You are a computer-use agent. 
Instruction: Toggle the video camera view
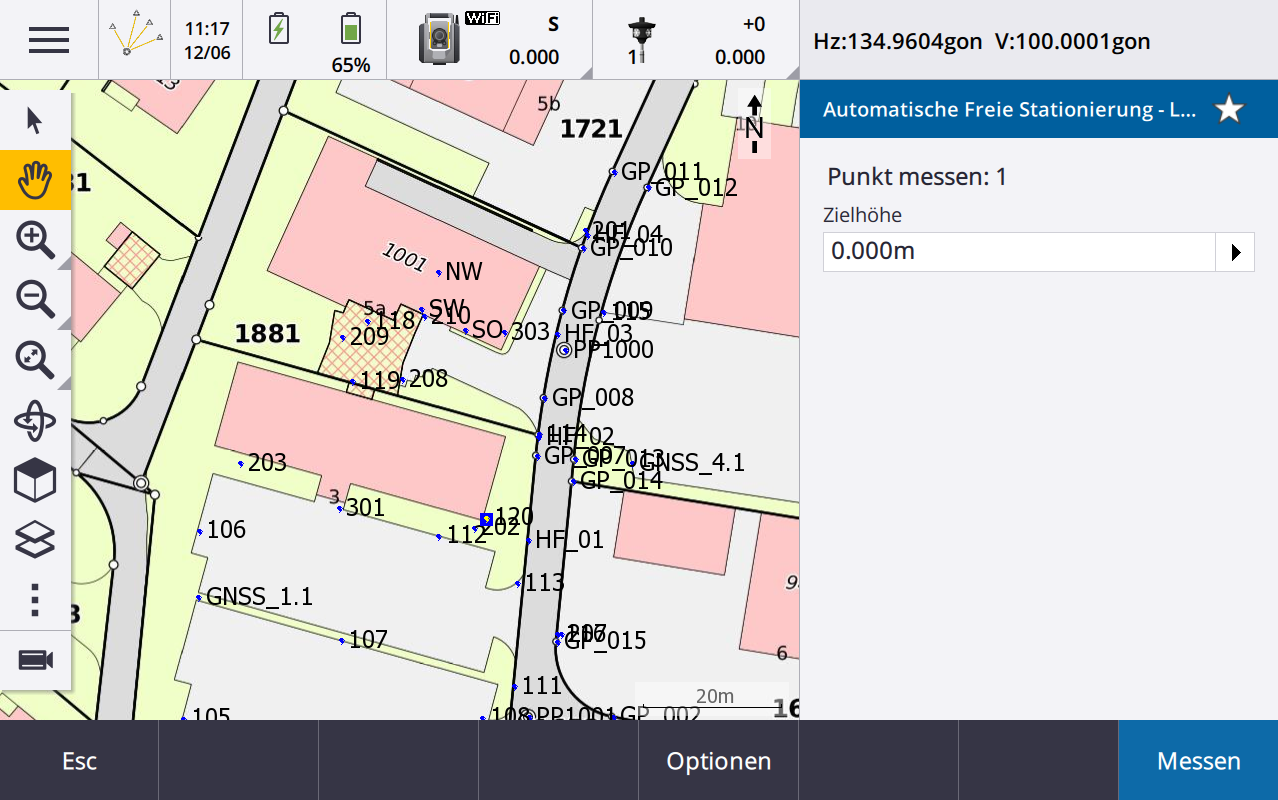[35, 660]
